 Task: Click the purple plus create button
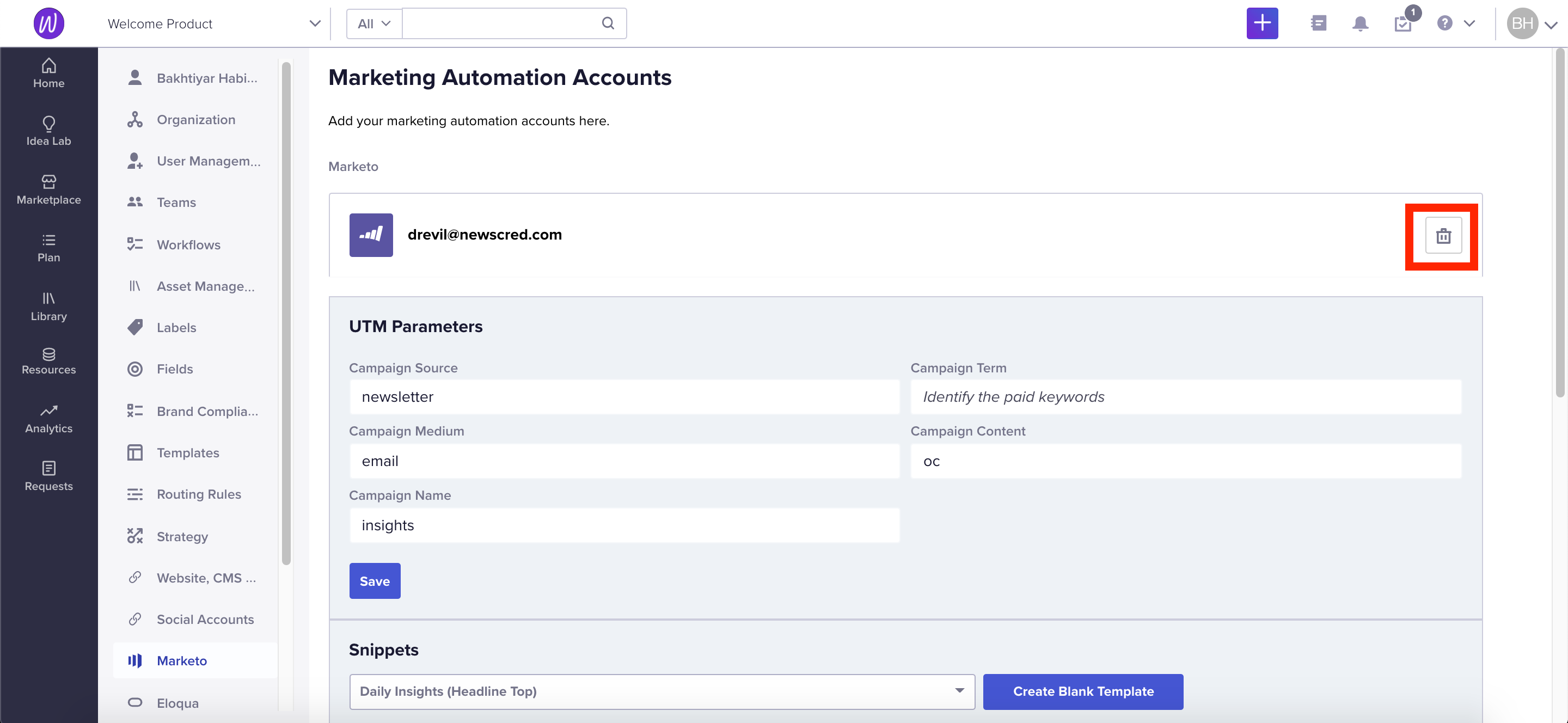click(x=1262, y=23)
